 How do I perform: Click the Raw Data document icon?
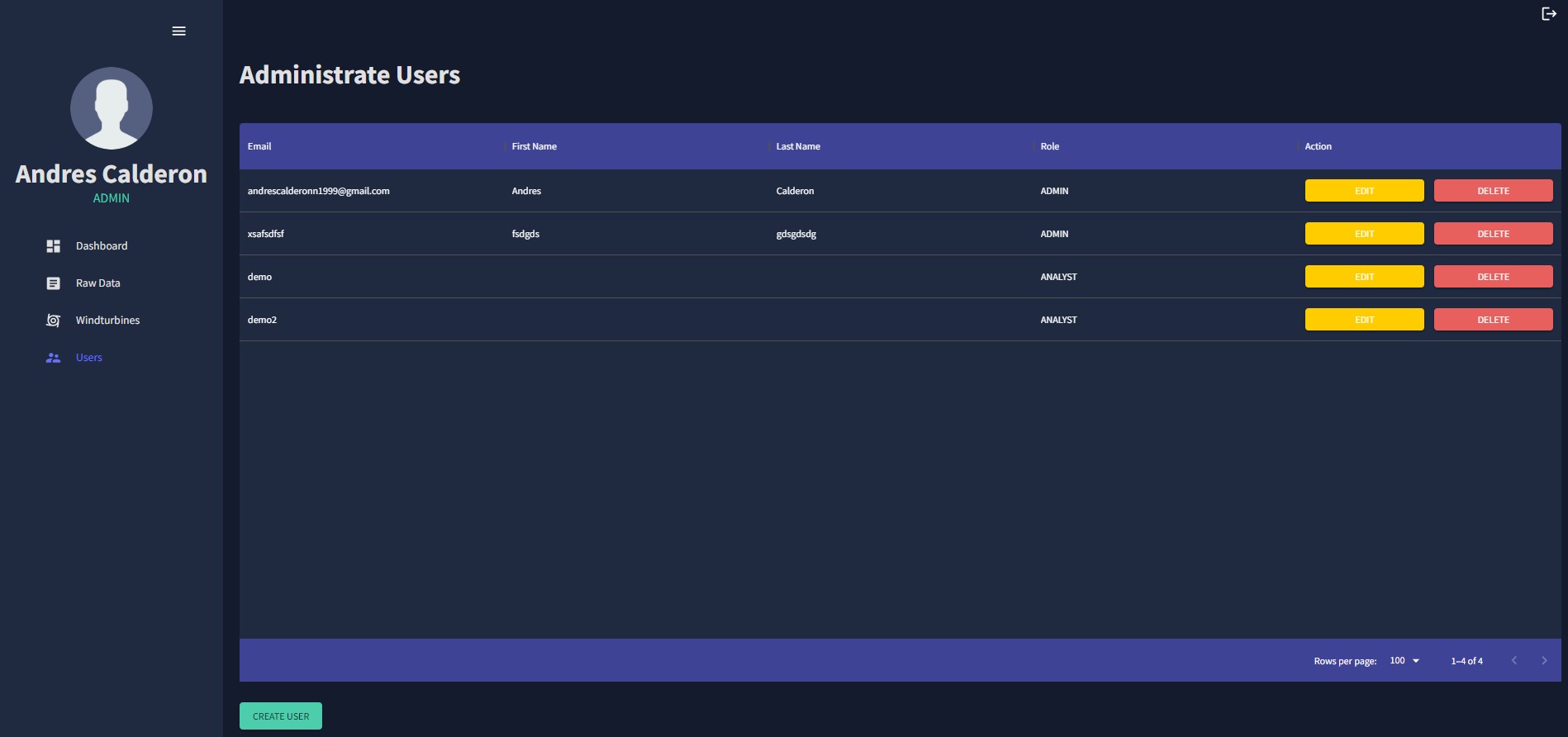point(53,283)
